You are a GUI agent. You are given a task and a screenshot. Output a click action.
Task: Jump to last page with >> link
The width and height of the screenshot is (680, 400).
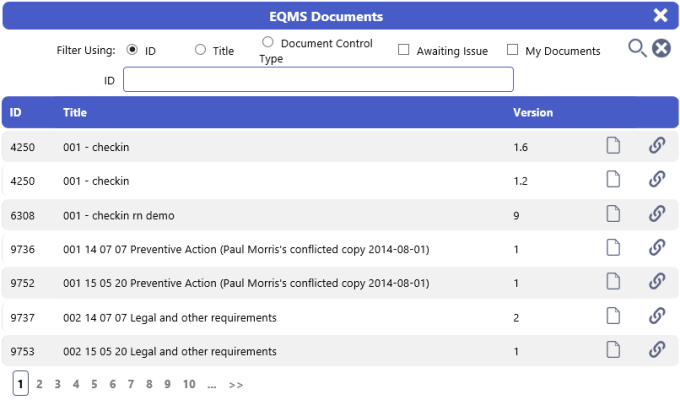coord(235,385)
